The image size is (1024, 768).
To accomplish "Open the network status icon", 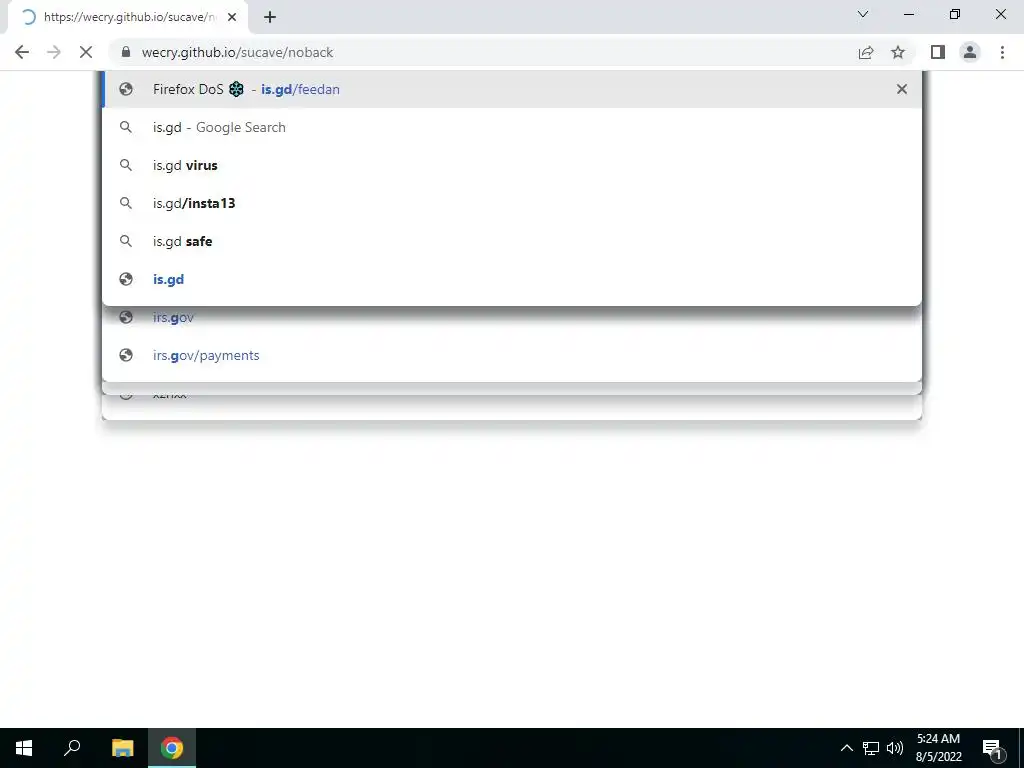I will coord(871,748).
